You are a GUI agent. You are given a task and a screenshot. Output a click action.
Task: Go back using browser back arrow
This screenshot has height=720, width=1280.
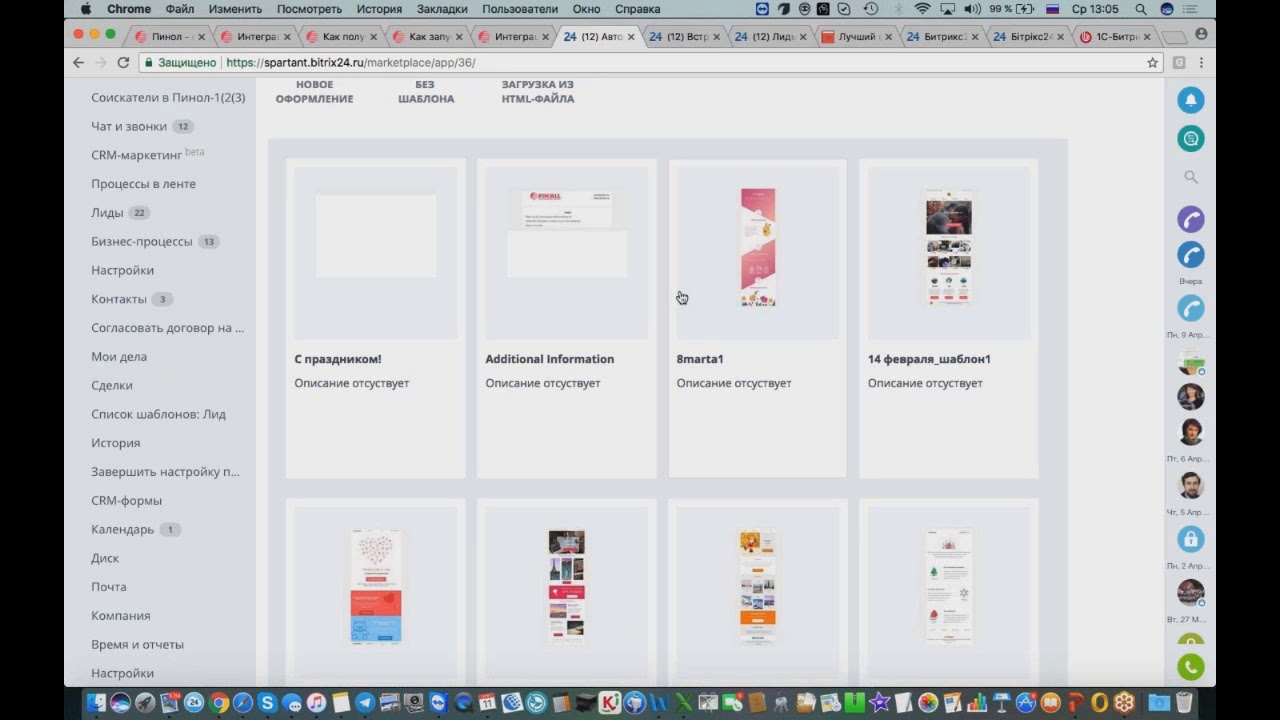pyautogui.click(x=79, y=62)
